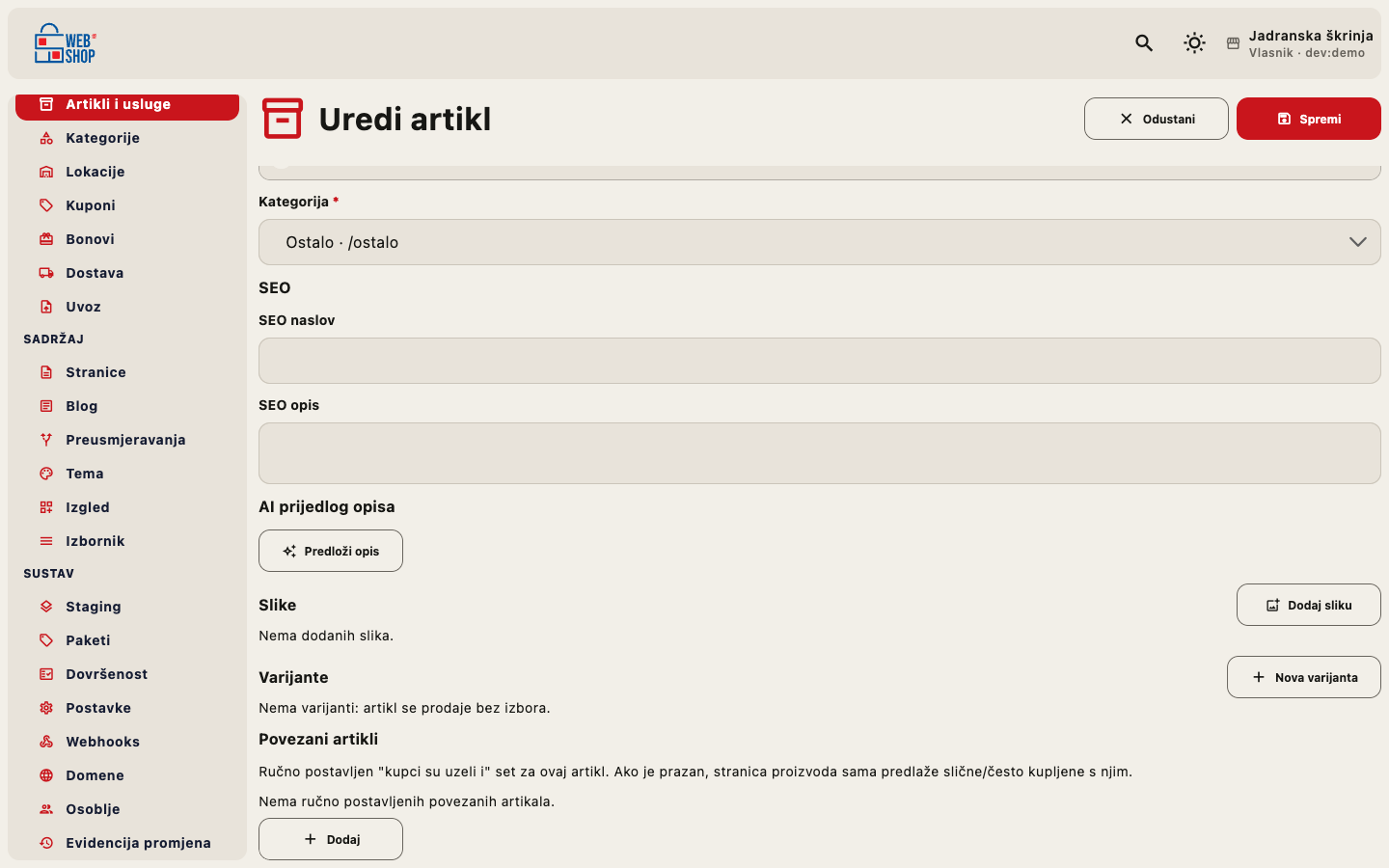Save the article with Spremi
The image size is (1389, 868).
1309,119
